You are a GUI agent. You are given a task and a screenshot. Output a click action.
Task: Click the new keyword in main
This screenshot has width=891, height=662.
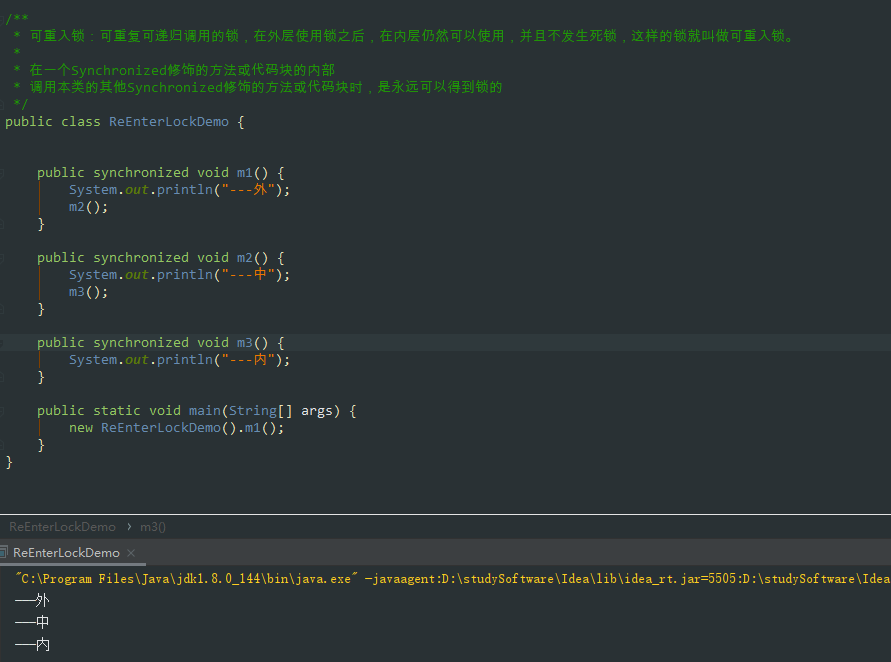pos(81,427)
